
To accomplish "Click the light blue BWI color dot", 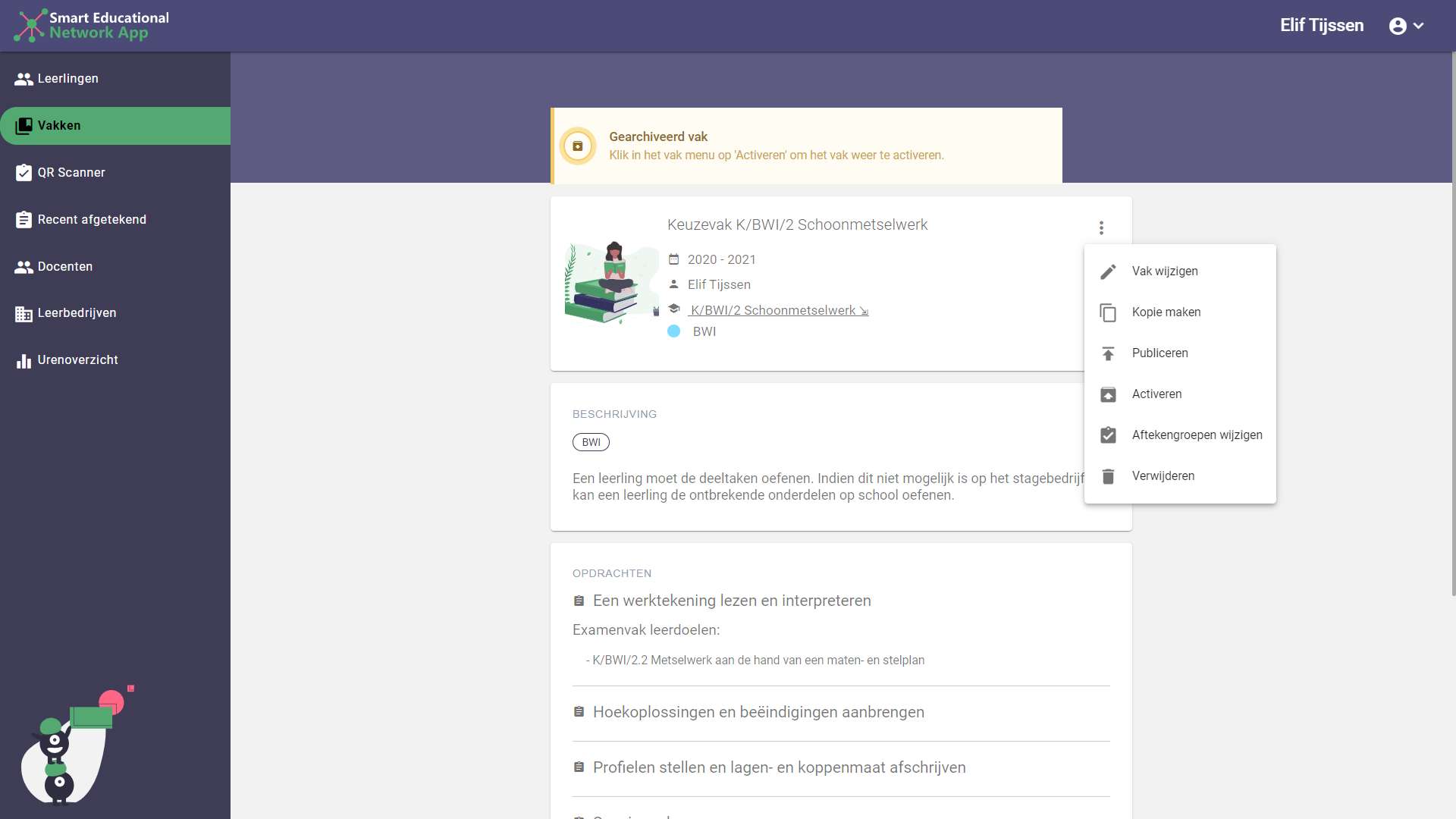I will [x=673, y=331].
